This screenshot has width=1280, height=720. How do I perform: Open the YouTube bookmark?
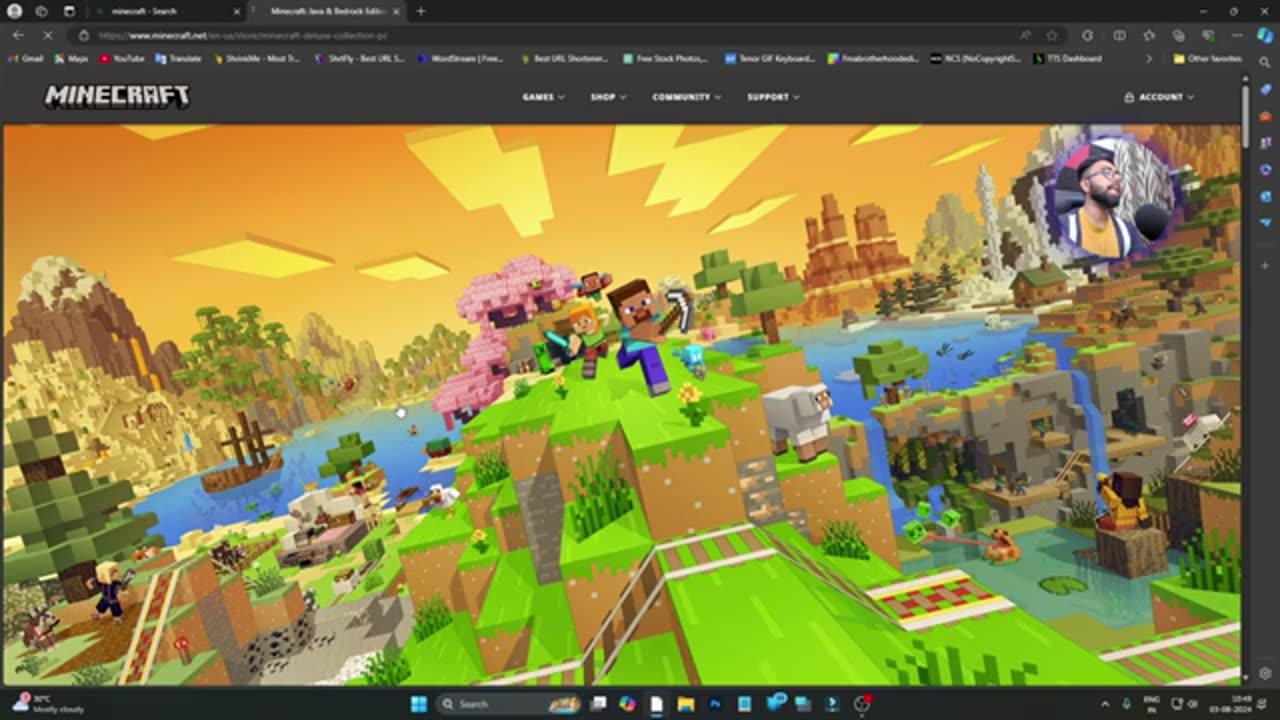click(x=122, y=59)
